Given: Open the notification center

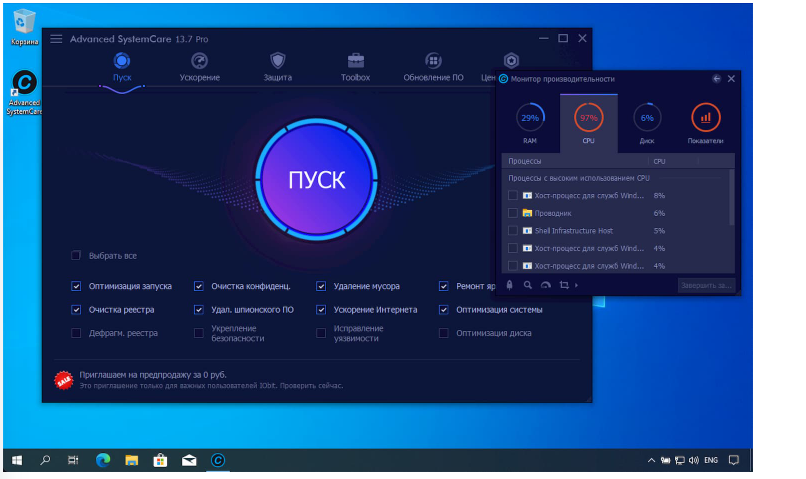Looking at the screenshot, I should (x=734, y=460).
